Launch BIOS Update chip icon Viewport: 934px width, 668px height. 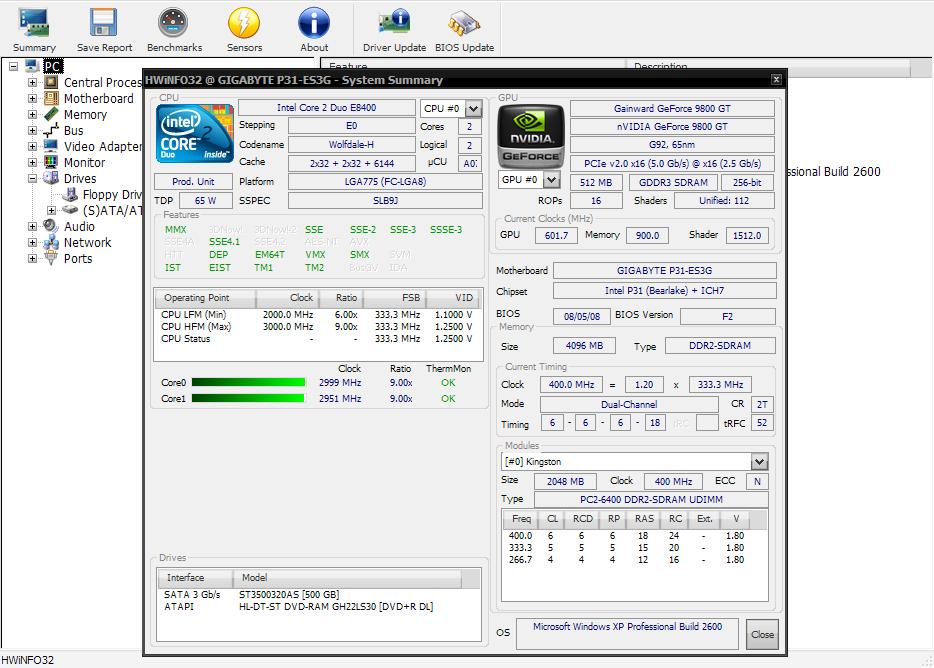(464, 24)
